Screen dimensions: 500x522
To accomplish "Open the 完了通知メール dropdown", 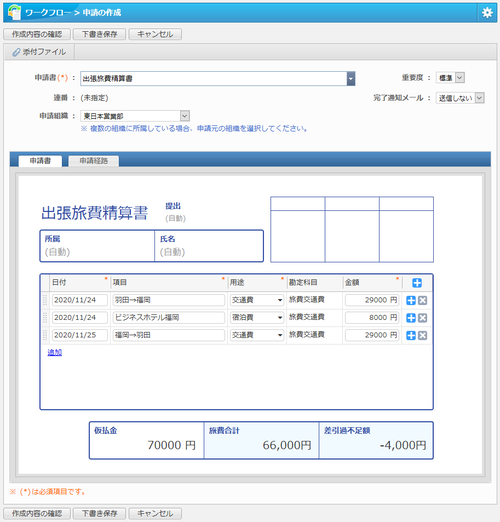I will [460, 98].
